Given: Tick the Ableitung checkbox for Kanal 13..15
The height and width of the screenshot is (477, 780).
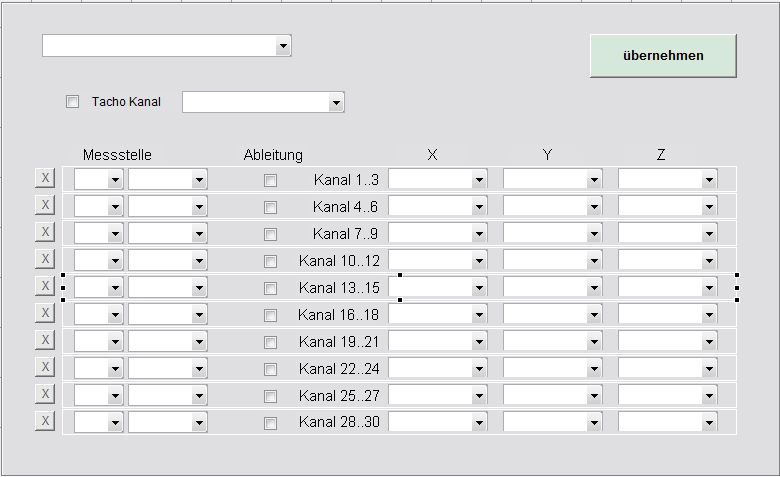Looking at the screenshot, I should coord(270,288).
